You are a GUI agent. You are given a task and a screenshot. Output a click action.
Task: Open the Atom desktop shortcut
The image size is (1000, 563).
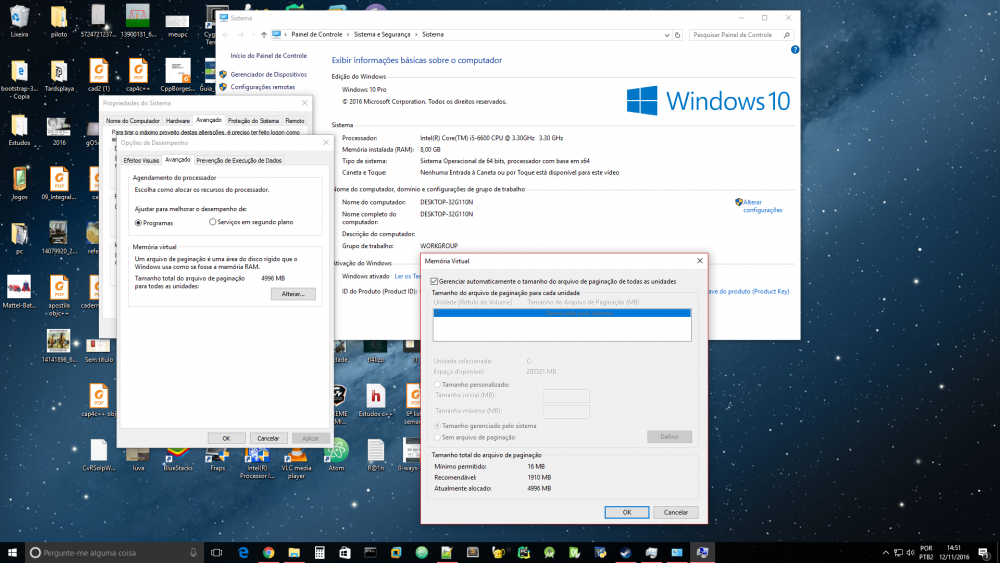click(336, 451)
